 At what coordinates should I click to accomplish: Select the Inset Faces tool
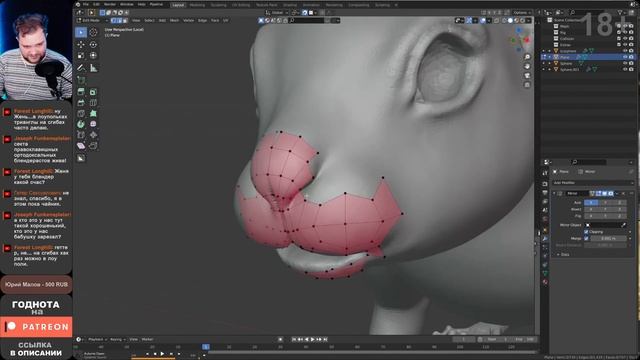(93, 92)
